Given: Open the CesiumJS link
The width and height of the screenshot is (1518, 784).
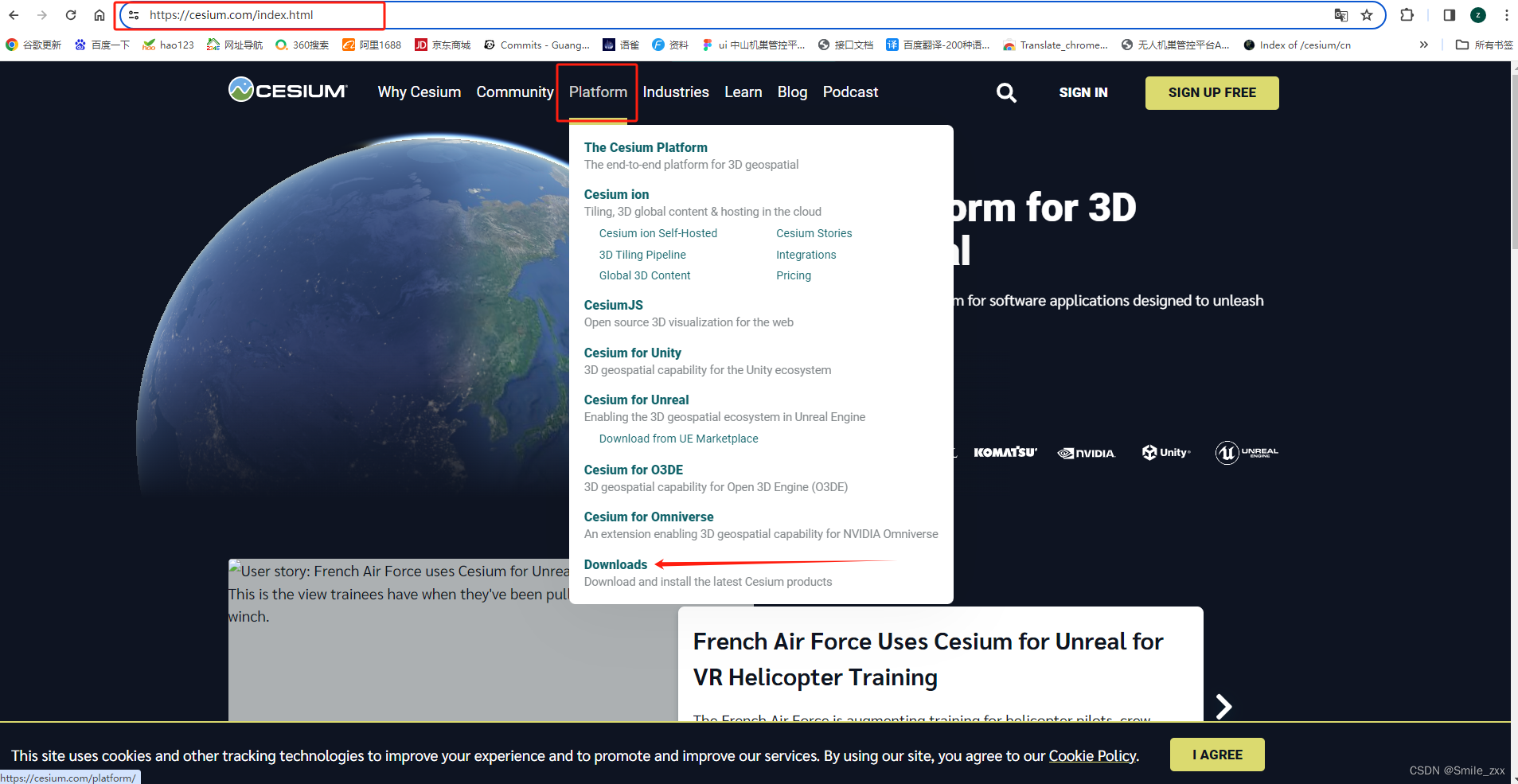Looking at the screenshot, I should click(614, 305).
